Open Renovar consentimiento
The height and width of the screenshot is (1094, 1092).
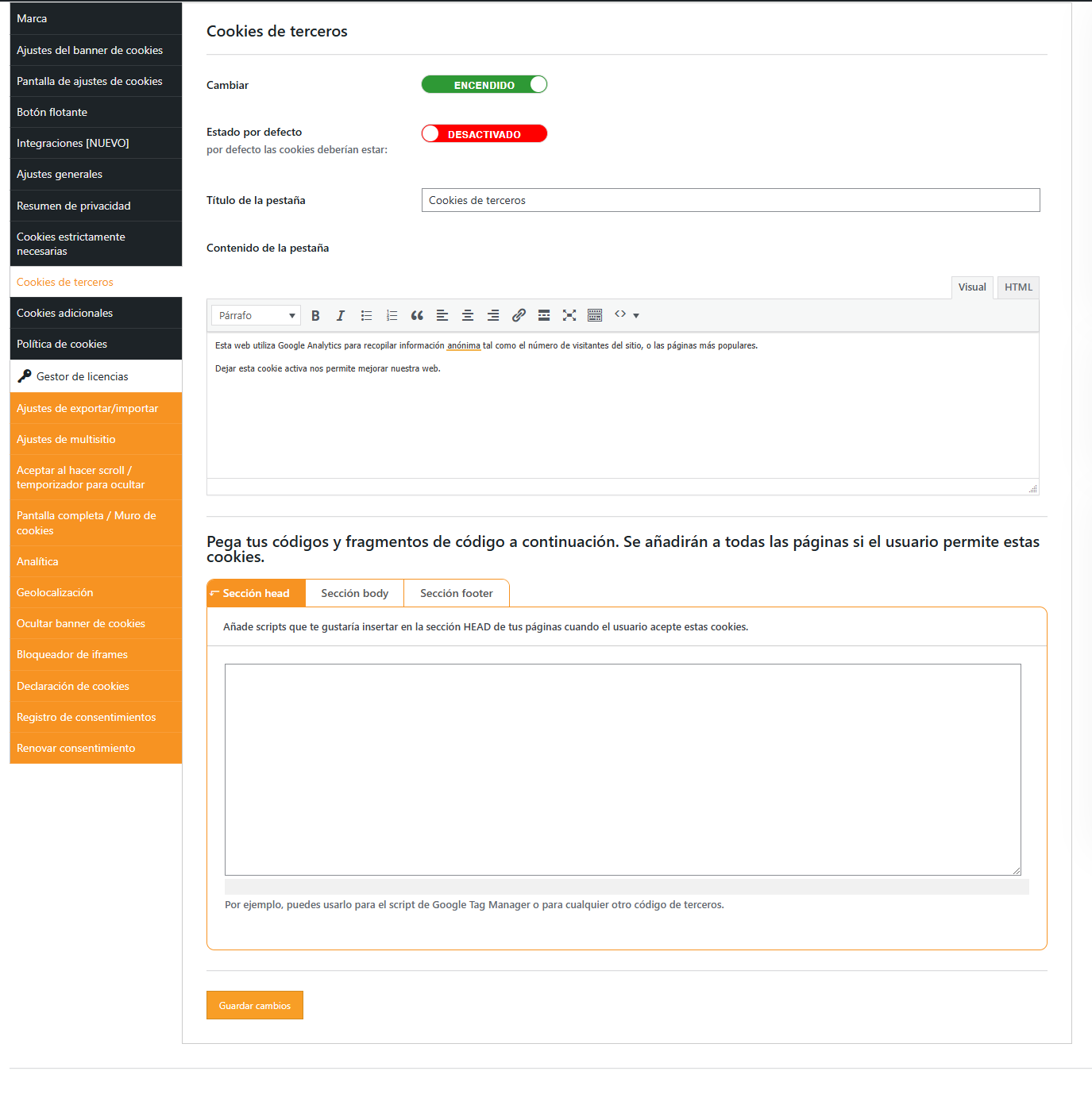click(x=96, y=748)
